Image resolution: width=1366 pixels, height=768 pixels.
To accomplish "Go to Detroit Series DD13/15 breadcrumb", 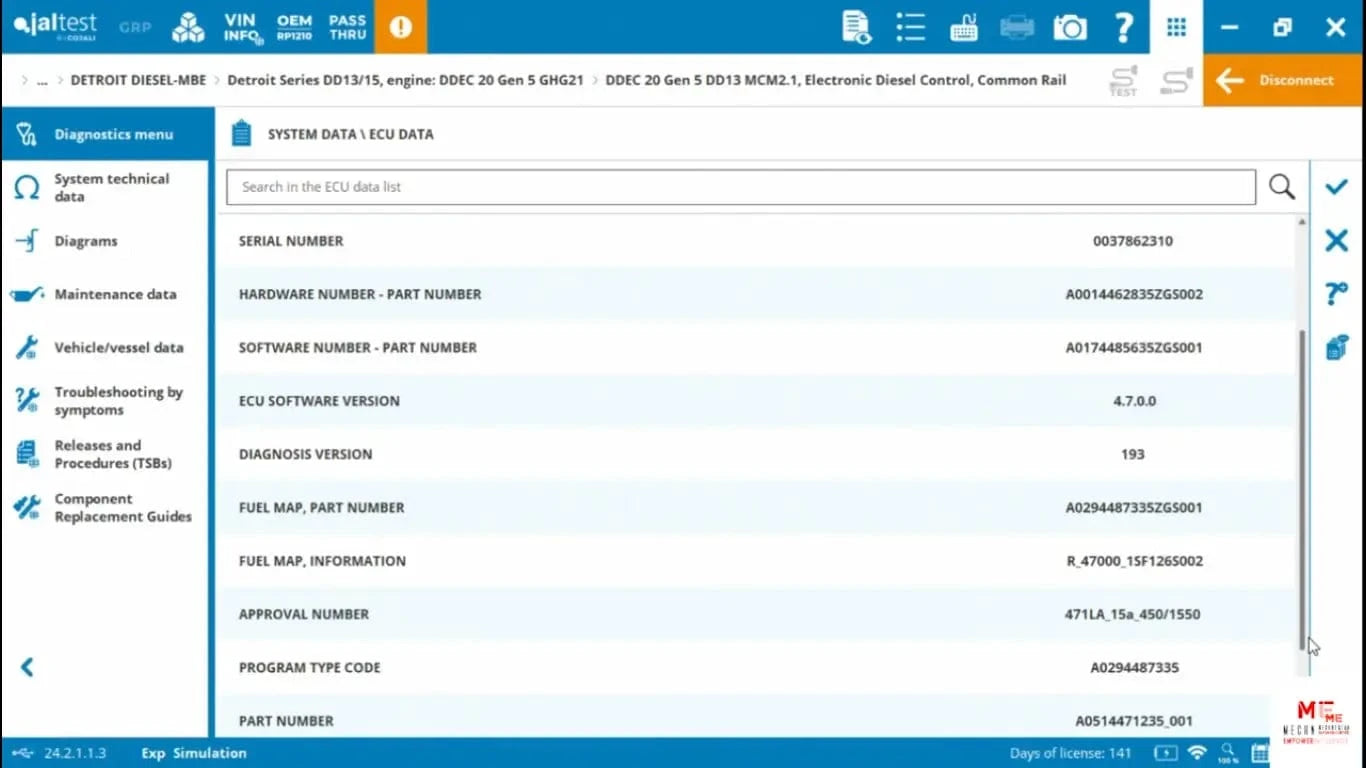I will click(x=405, y=80).
